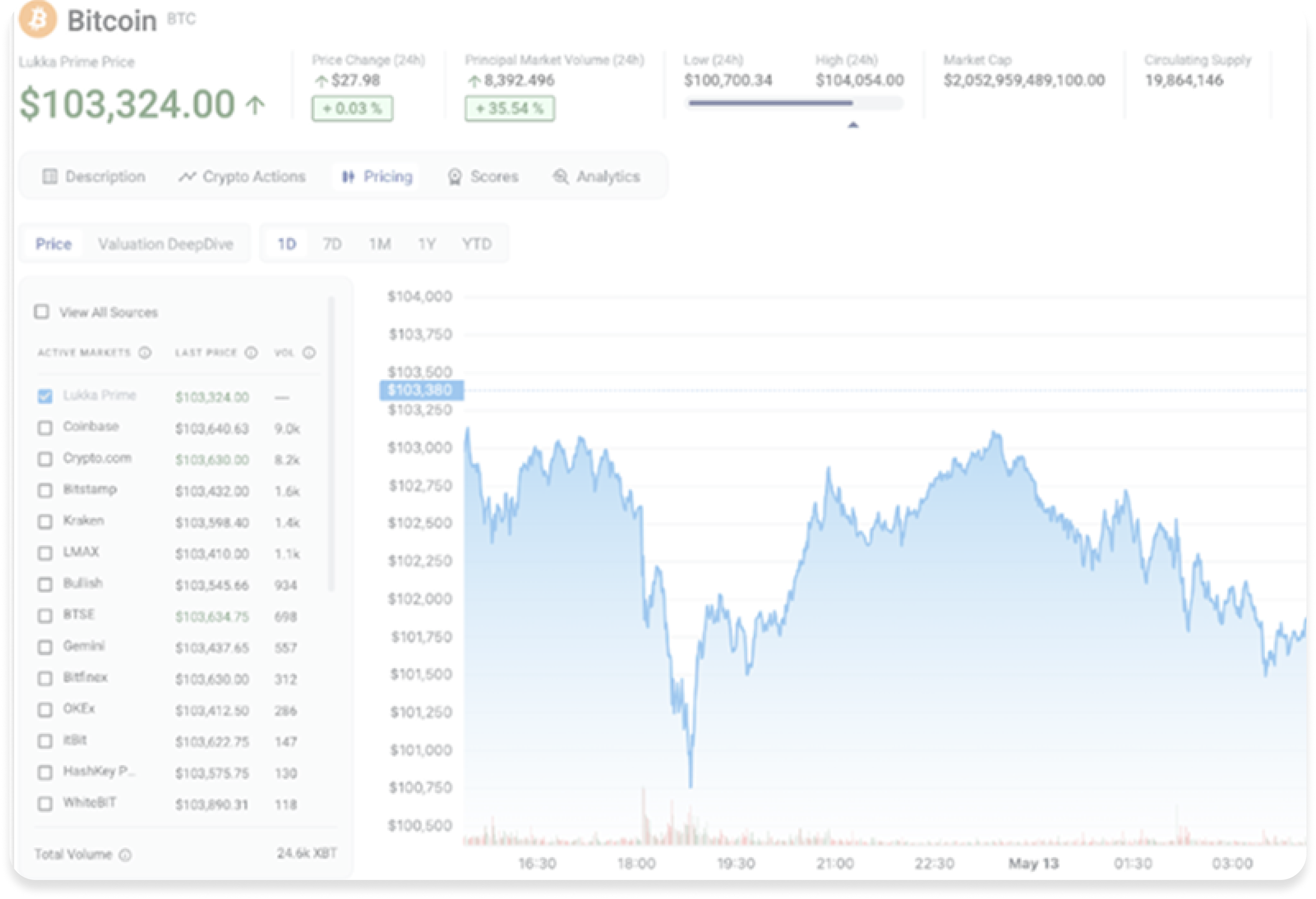Click the BTC ticker label

(181, 19)
